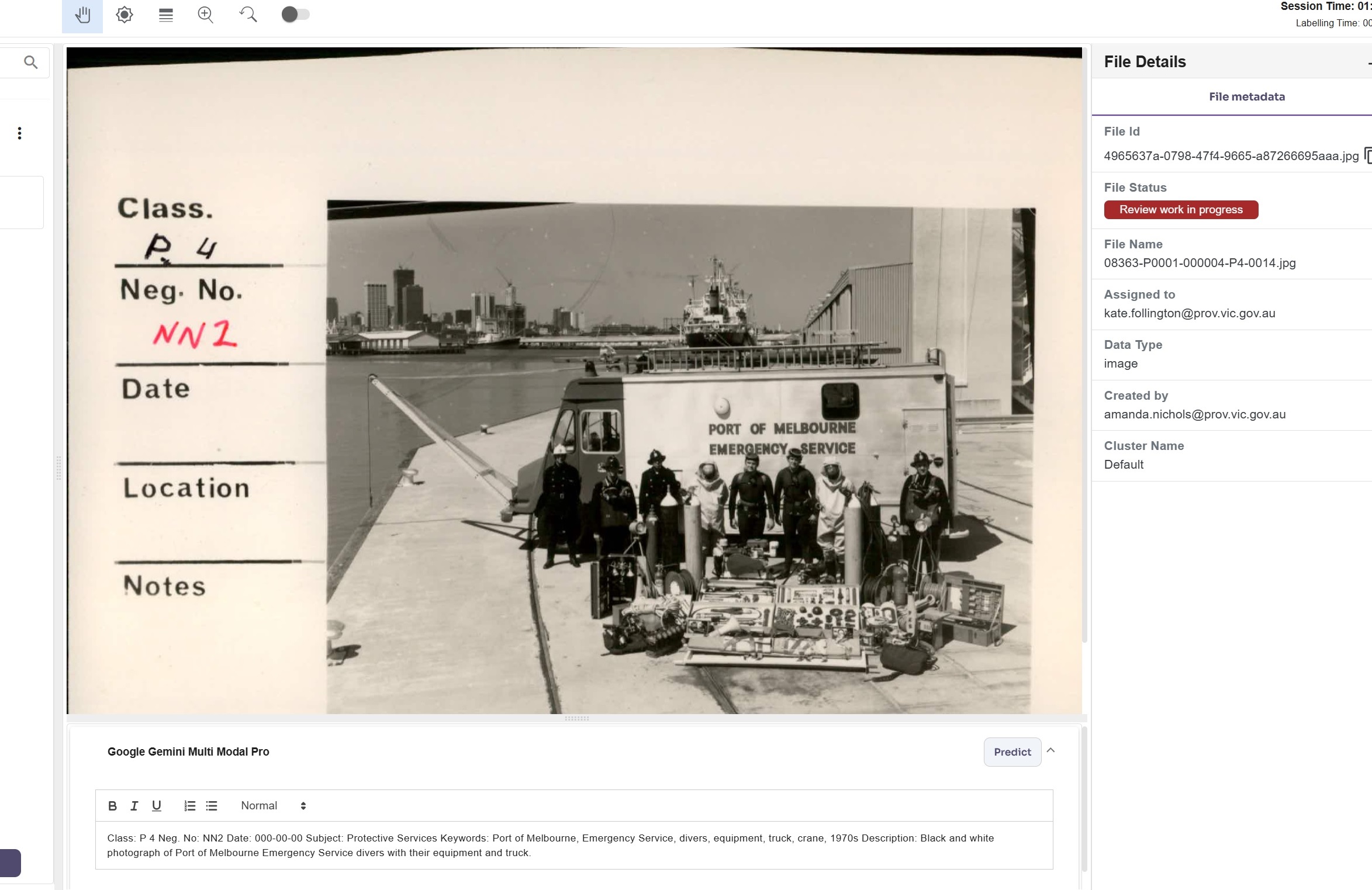
Task: Click the Predict button
Action: (x=1012, y=752)
